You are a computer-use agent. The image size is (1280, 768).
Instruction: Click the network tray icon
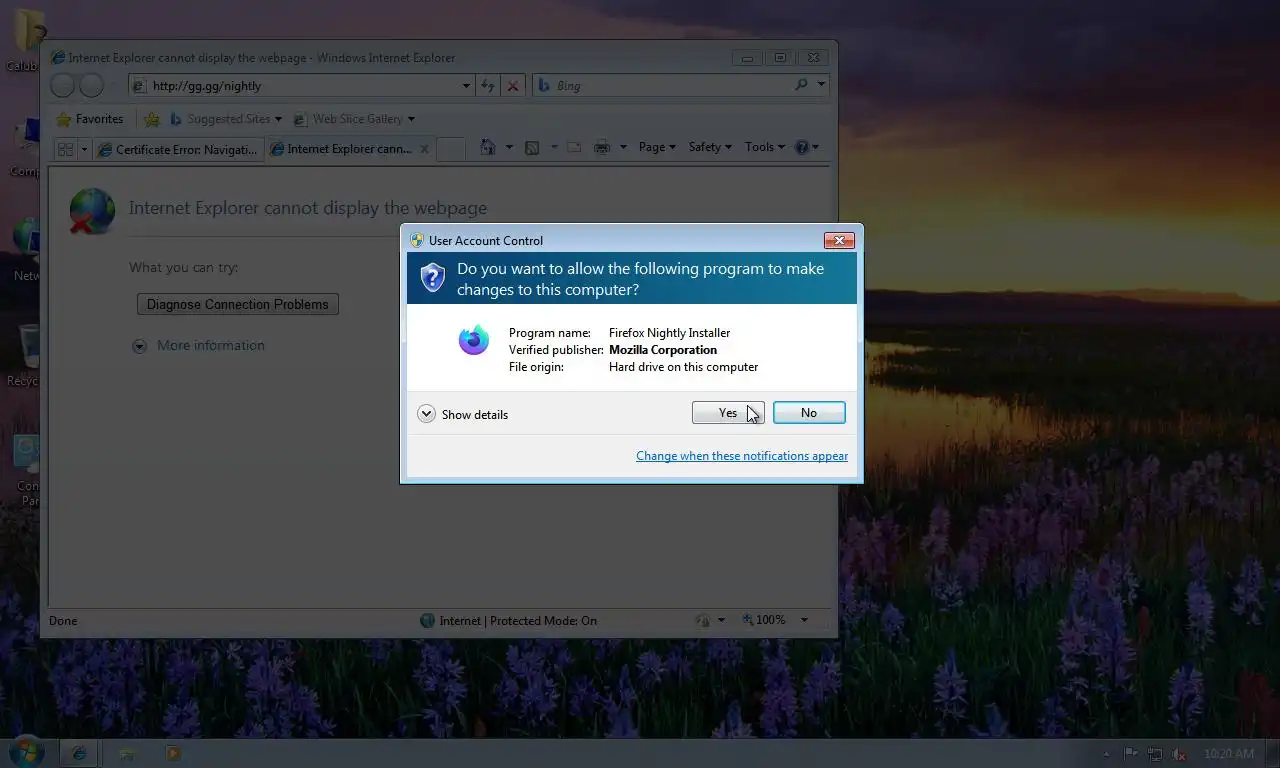[1155, 754]
